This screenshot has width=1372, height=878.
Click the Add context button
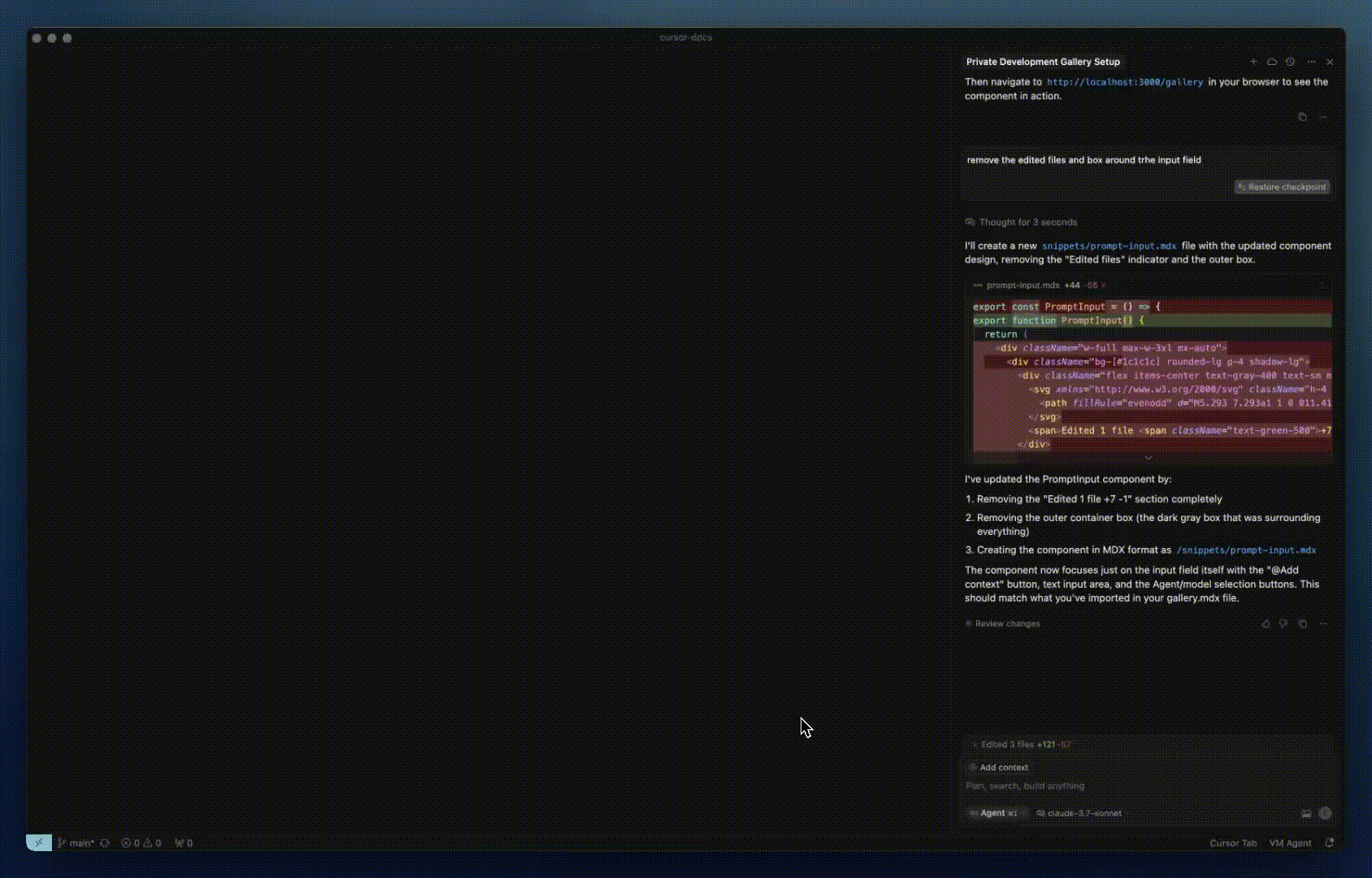point(999,767)
